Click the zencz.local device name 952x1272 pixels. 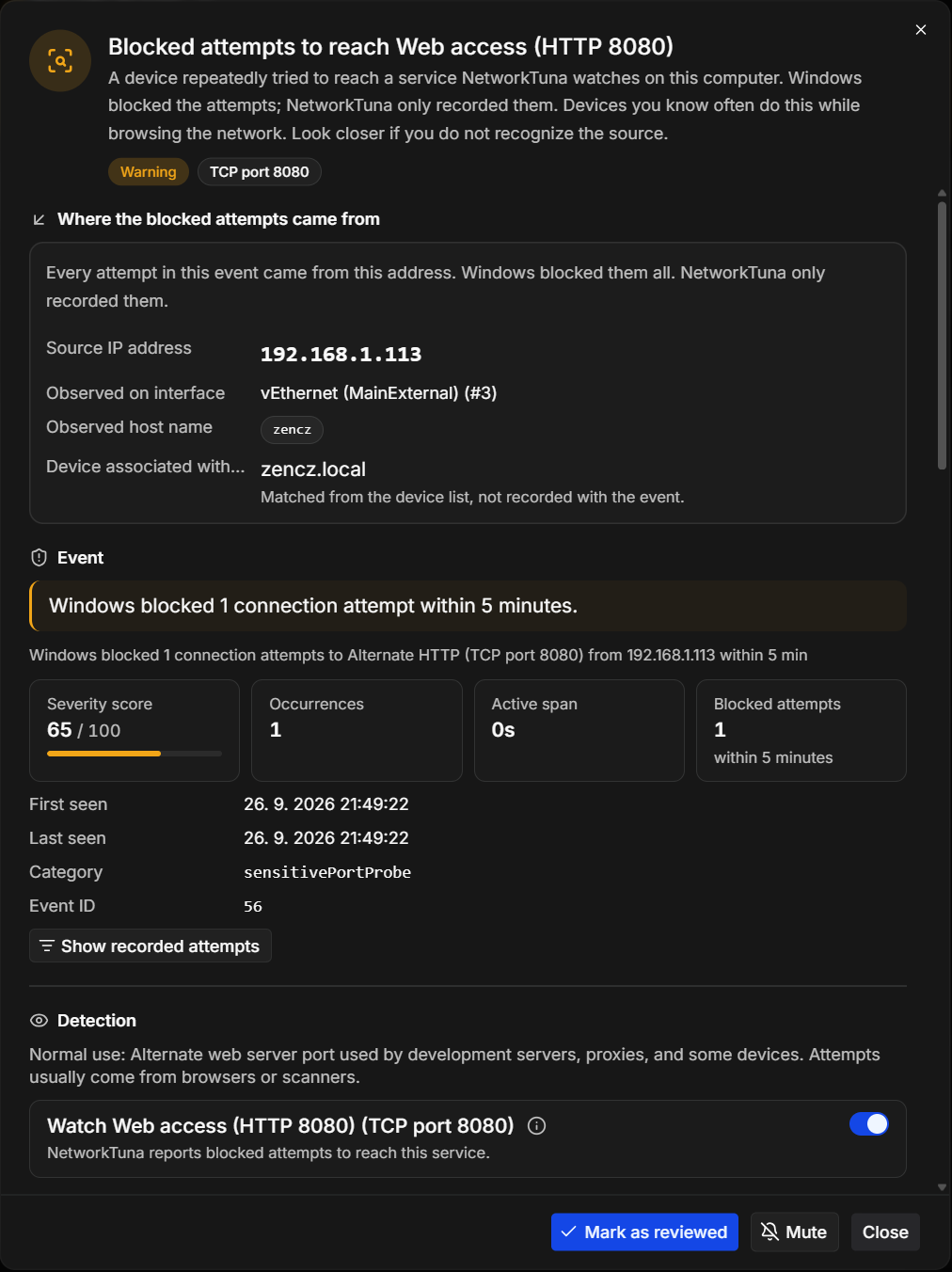pyautogui.click(x=313, y=469)
